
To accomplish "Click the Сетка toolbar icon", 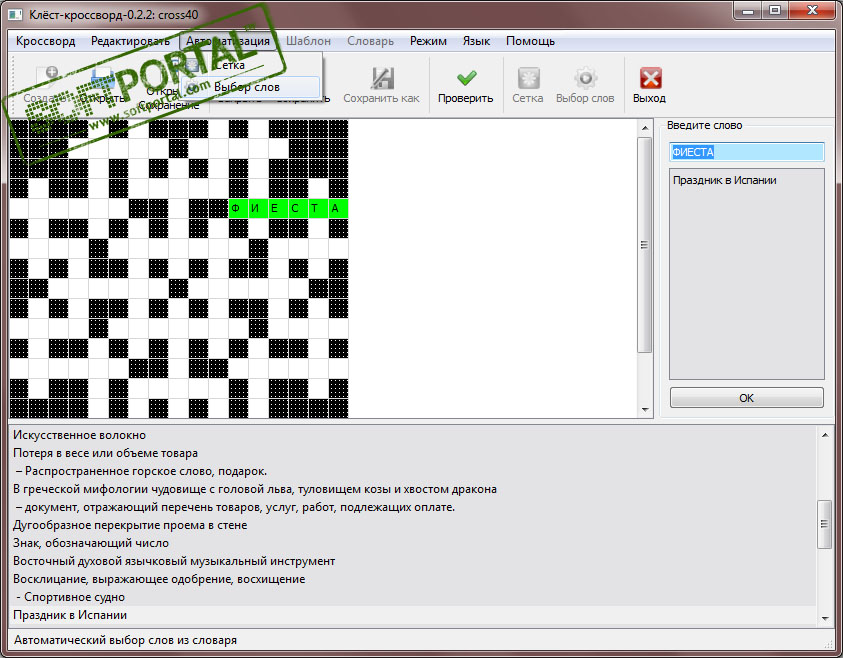I will 528,78.
